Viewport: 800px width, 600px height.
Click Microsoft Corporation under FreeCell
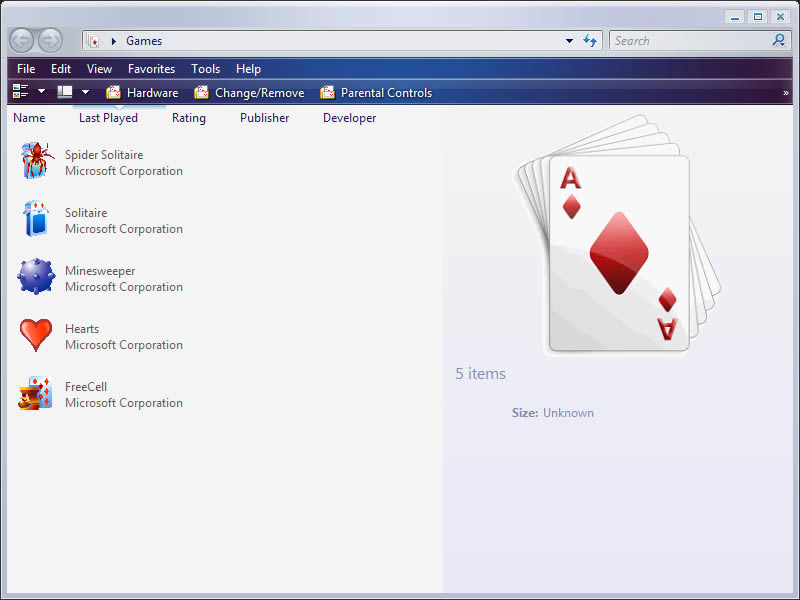click(x=124, y=403)
